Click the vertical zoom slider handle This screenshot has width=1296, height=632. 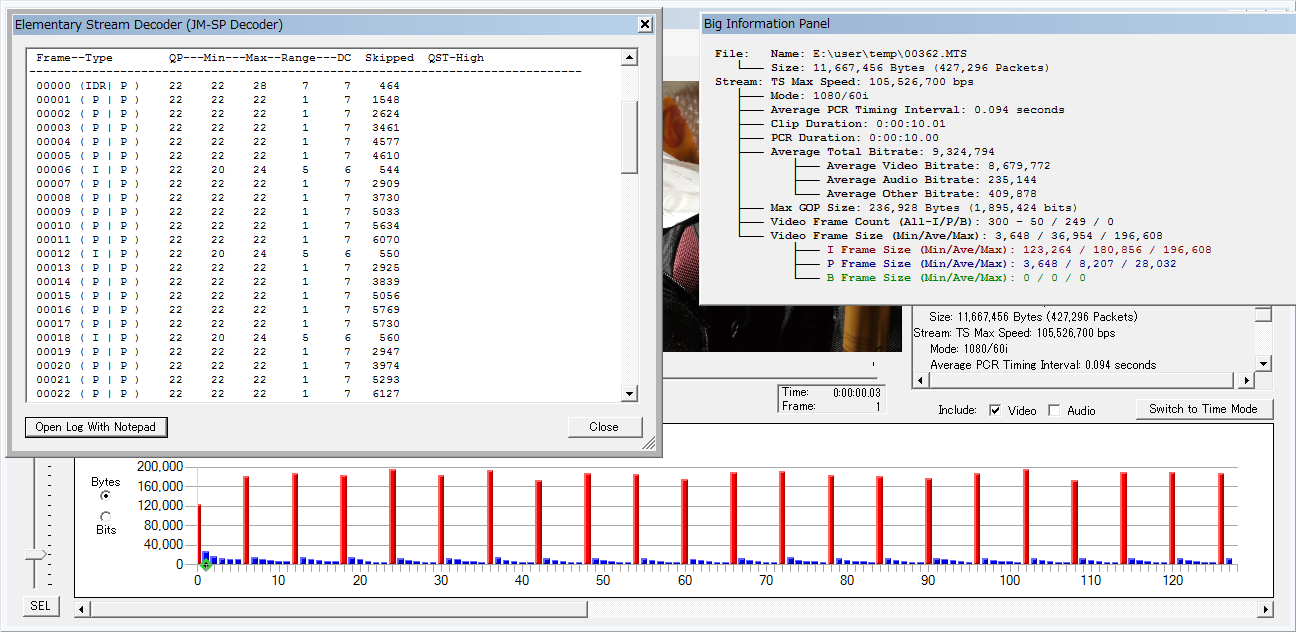click(x=36, y=554)
